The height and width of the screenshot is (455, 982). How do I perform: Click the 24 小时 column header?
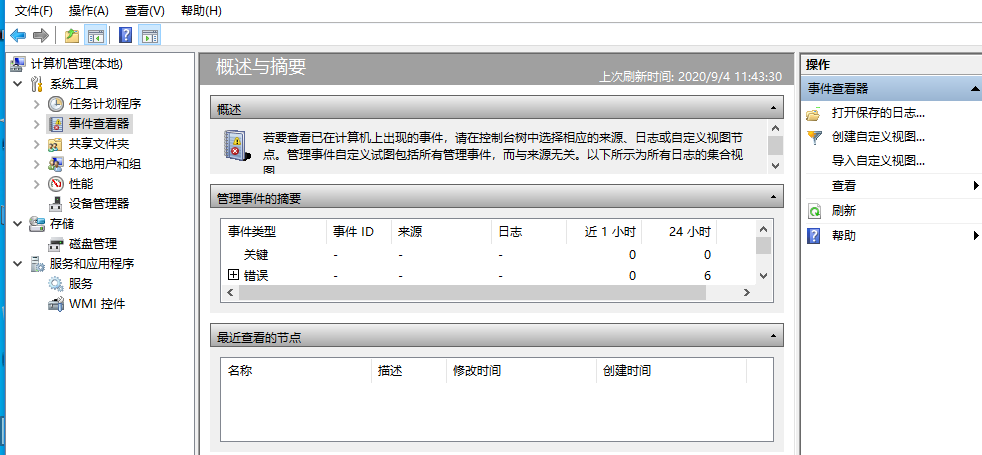pyautogui.click(x=679, y=232)
